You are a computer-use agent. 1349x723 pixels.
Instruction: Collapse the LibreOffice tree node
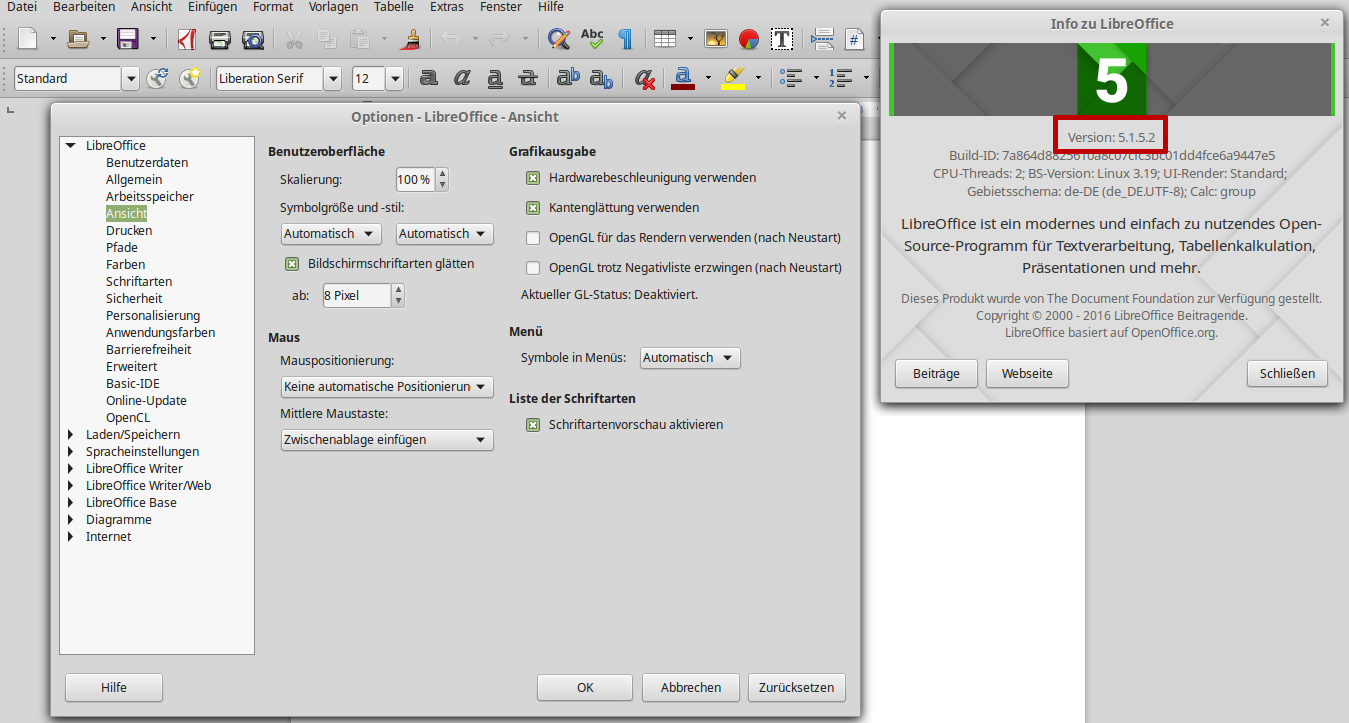(x=70, y=146)
